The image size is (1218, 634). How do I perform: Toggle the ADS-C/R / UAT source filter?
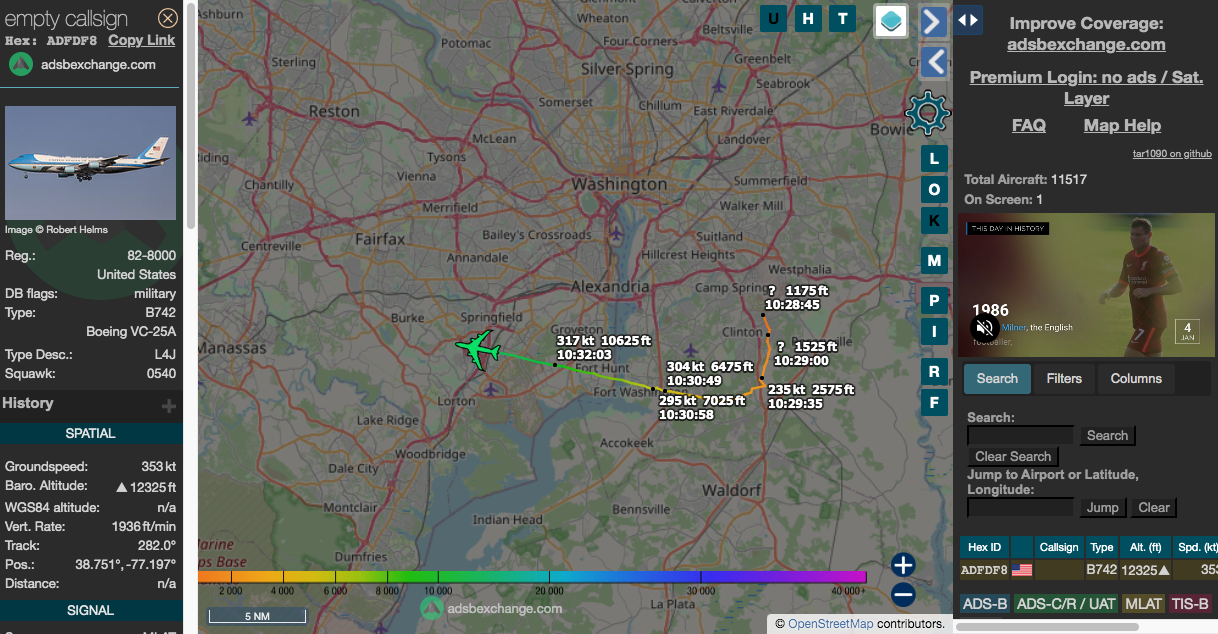click(1066, 604)
